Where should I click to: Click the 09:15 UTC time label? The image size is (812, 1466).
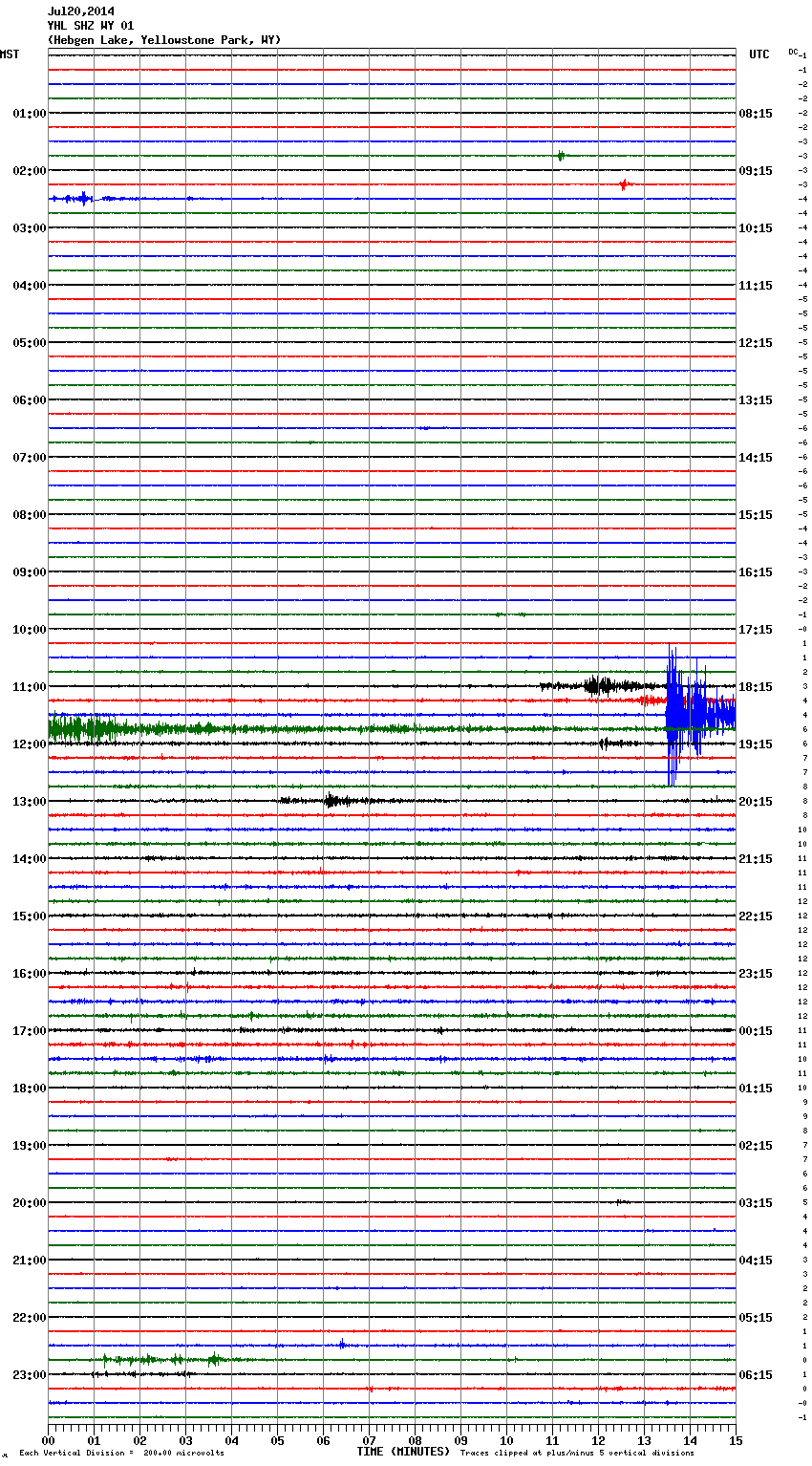756,171
